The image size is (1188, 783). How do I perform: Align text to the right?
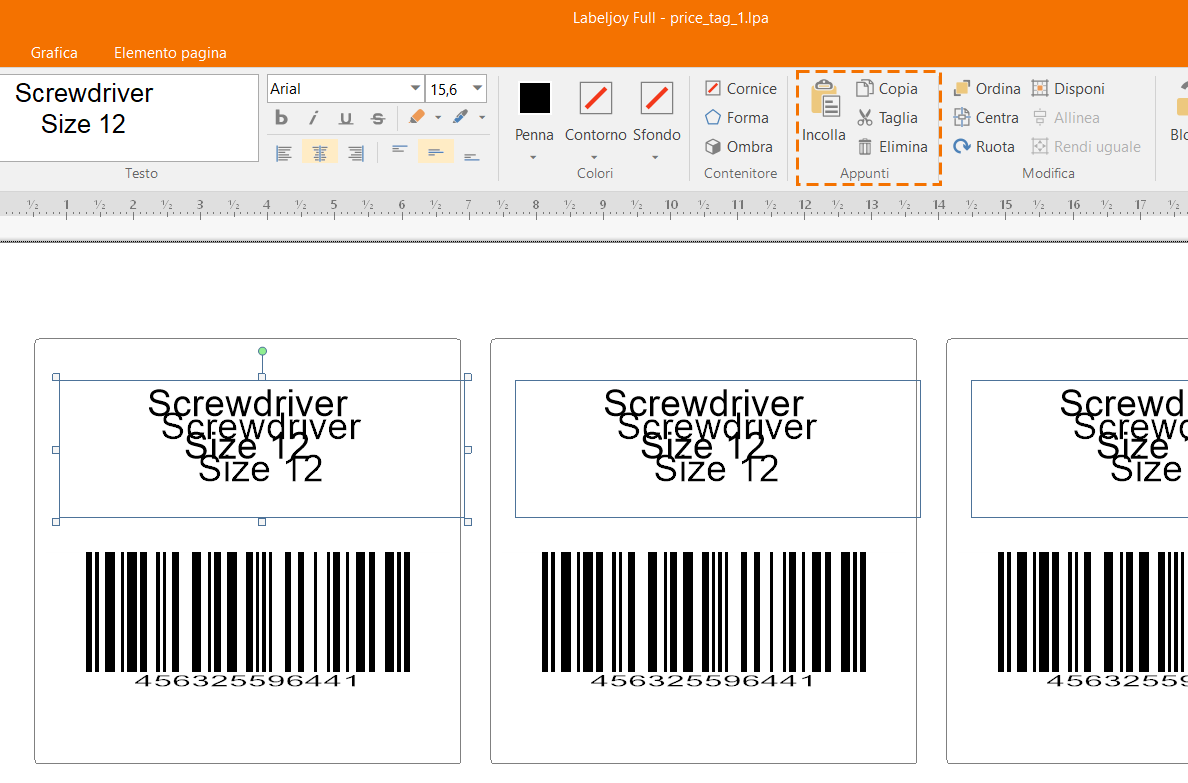click(x=355, y=153)
